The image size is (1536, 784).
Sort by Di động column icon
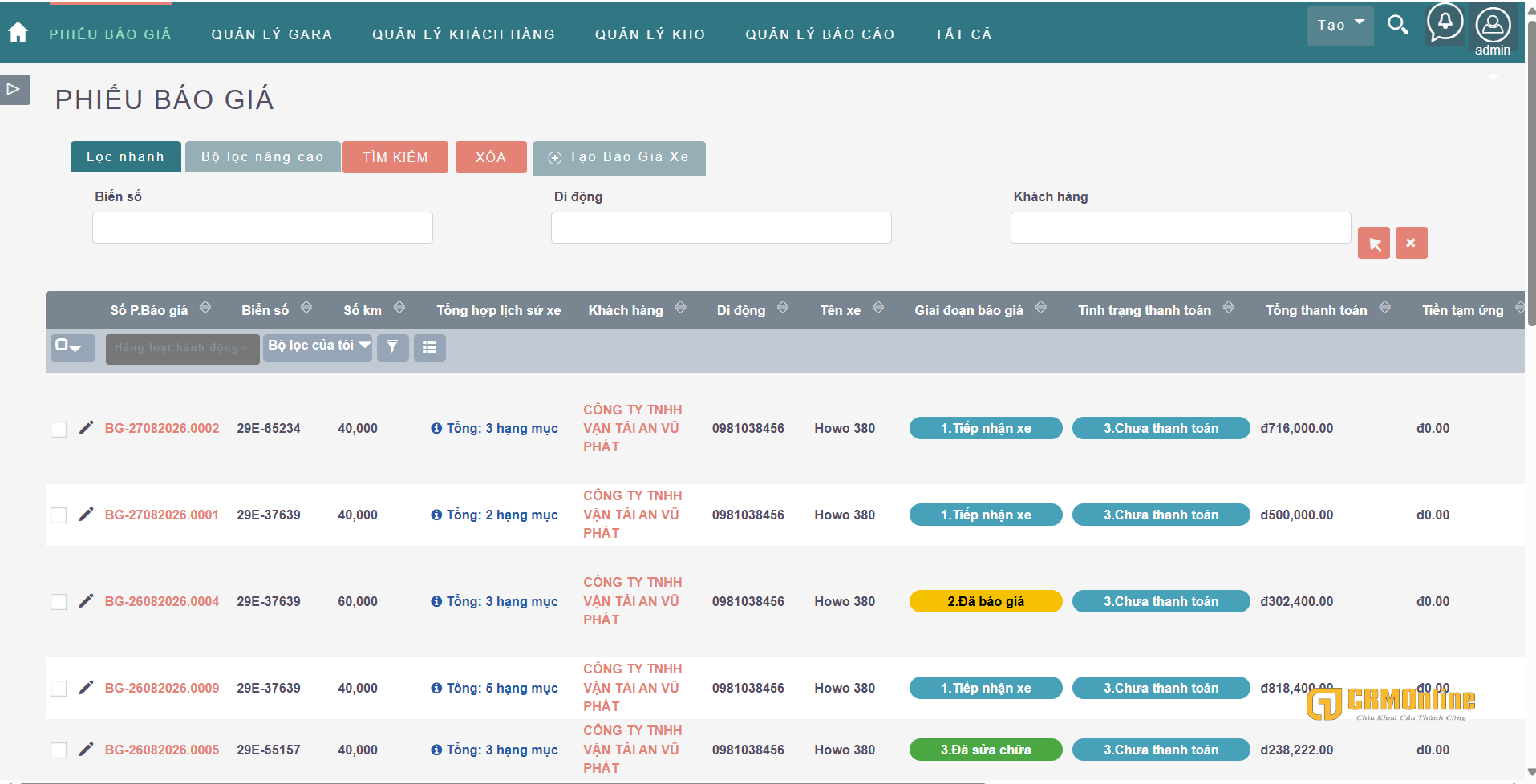pyautogui.click(x=783, y=308)
